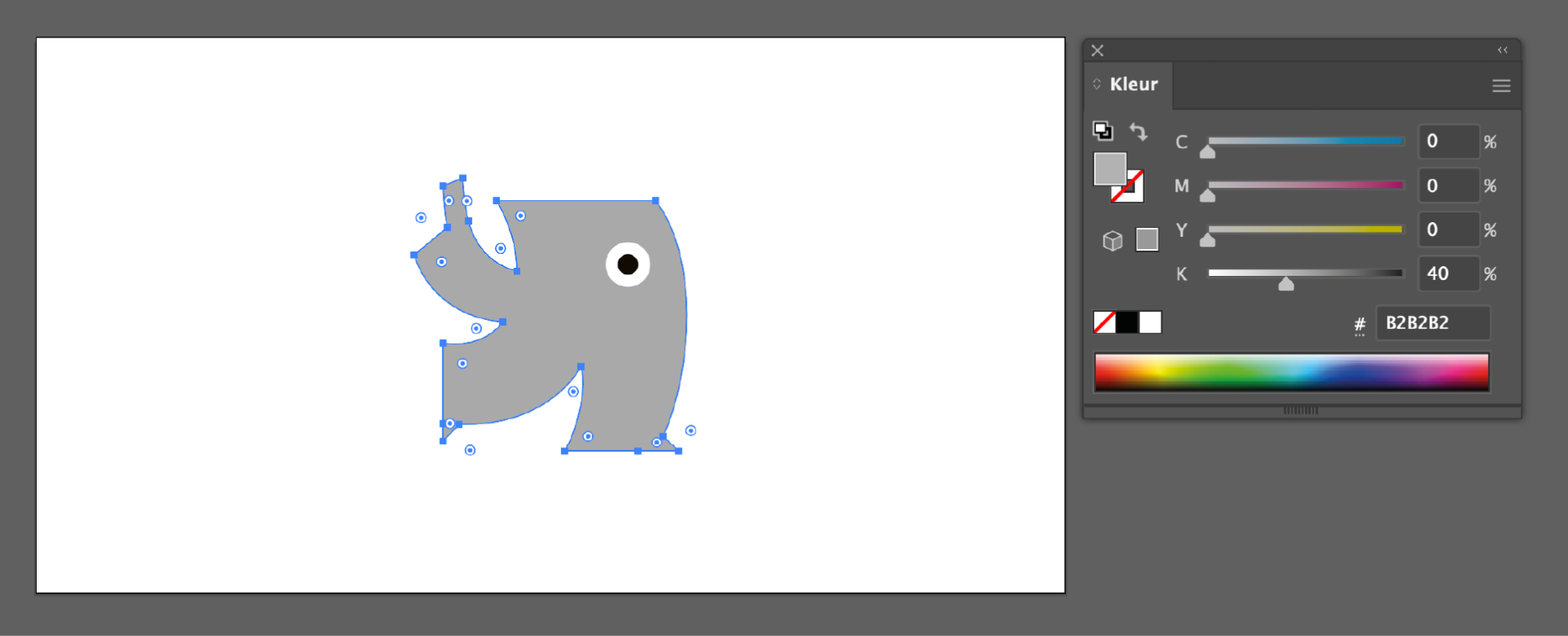Collapse panel with double-arrow icon
The image size is (1568, 636).
[x=1502, y=51]
